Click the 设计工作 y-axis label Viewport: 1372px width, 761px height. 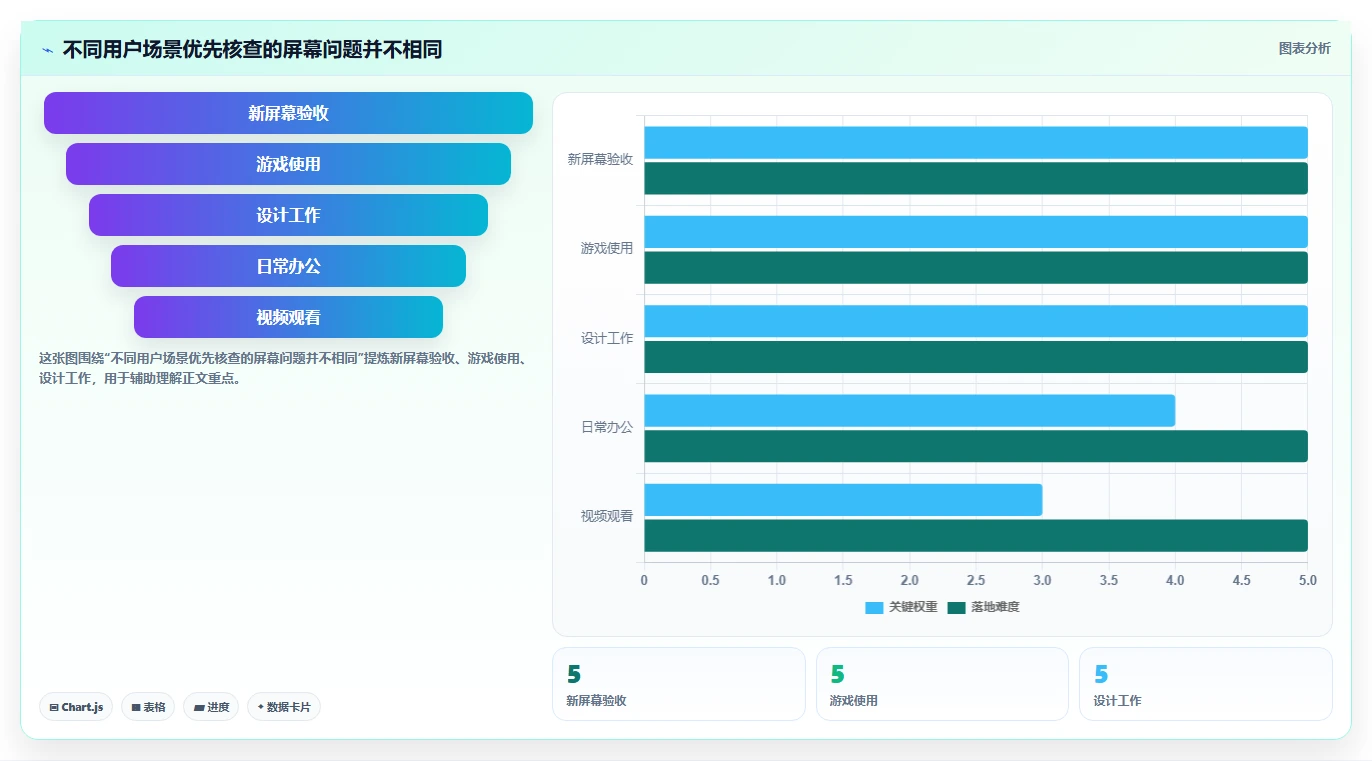click(607, 338)
